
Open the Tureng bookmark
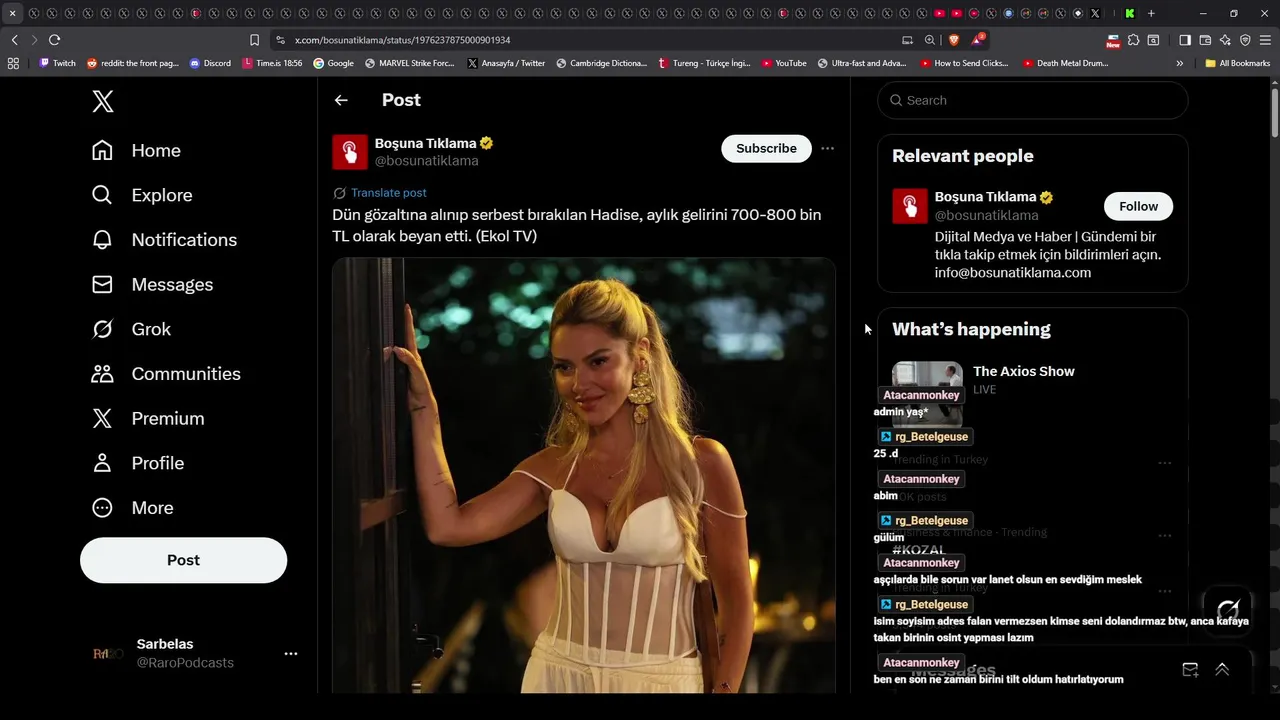[x=704, y=63]
